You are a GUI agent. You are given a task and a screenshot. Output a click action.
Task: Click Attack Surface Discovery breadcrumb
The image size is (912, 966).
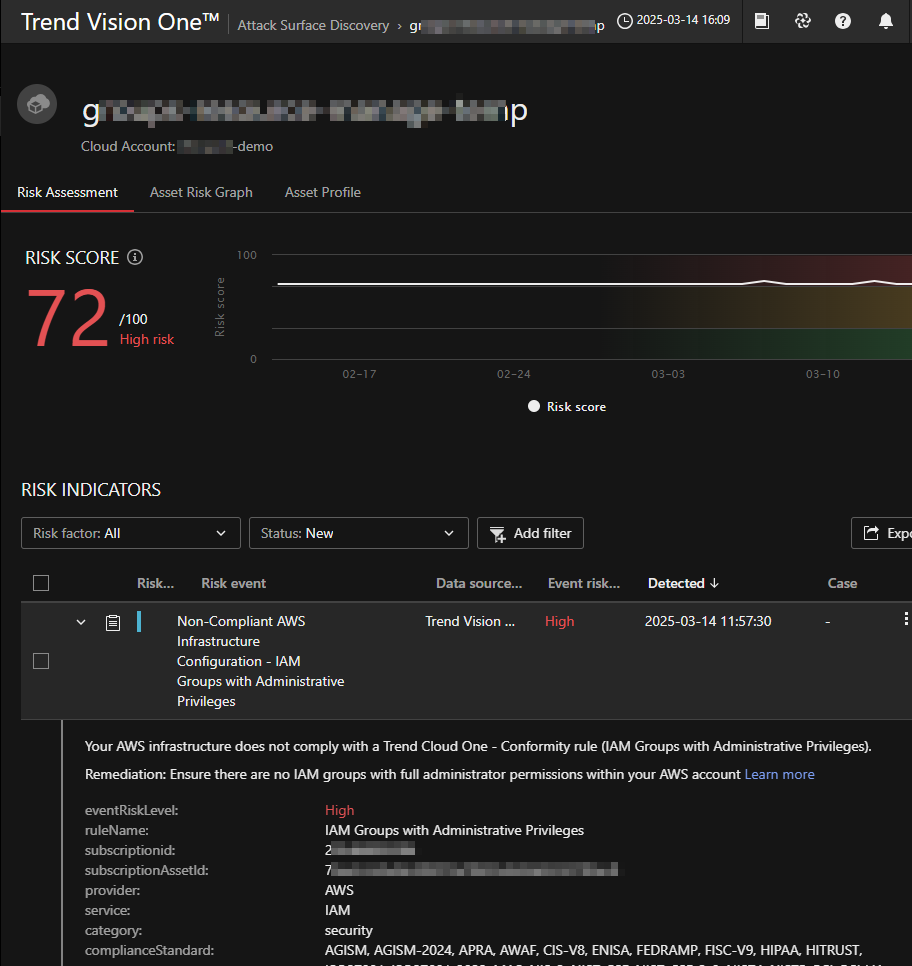pos(313,25)
